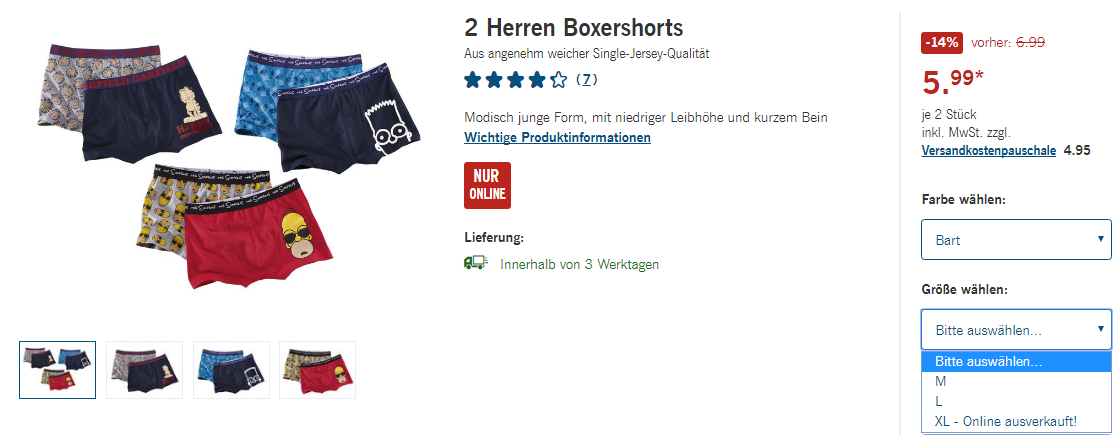Click the empty fifth rating star
This screenshot has width=1114, height=435.
tap(559, 80)
